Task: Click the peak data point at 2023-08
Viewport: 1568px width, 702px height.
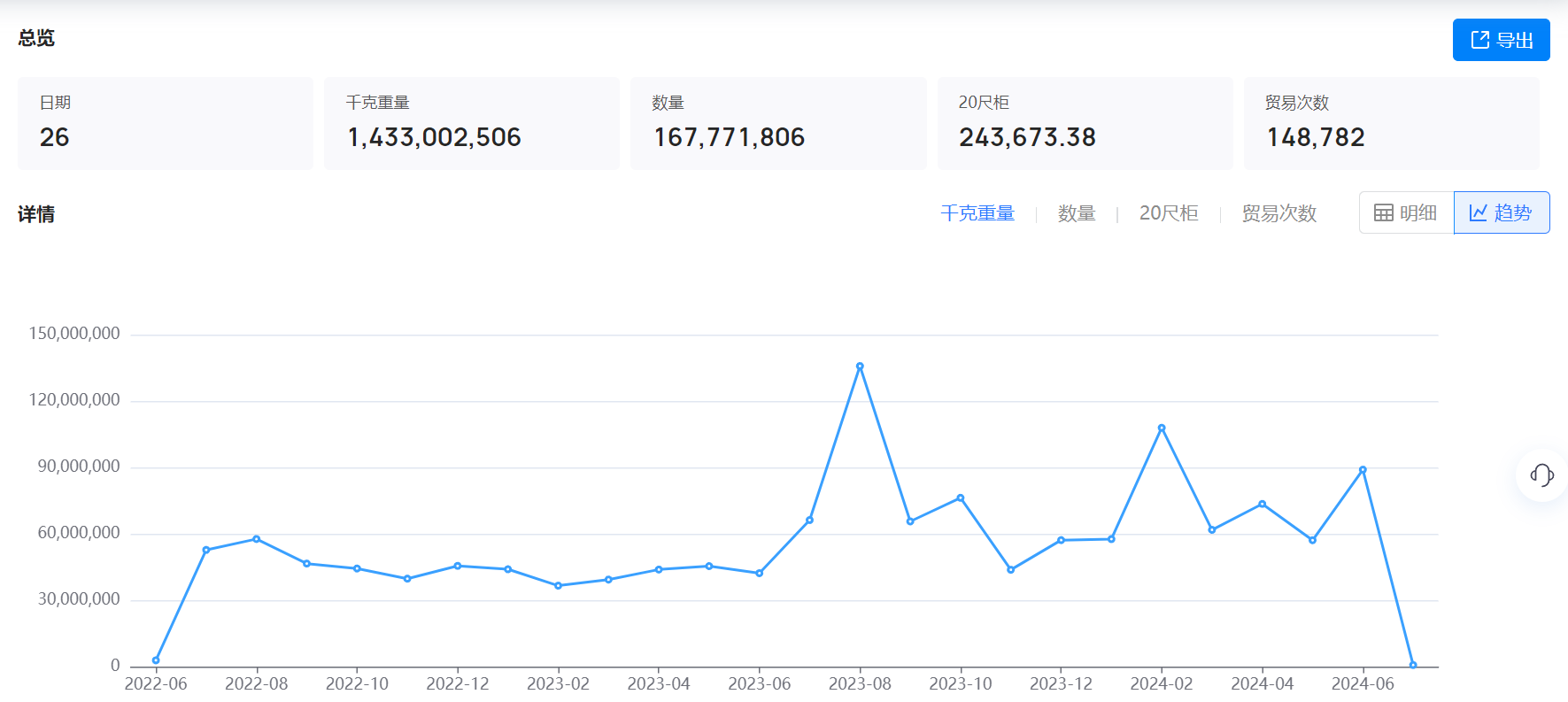Action: click(x=860, y=366)
